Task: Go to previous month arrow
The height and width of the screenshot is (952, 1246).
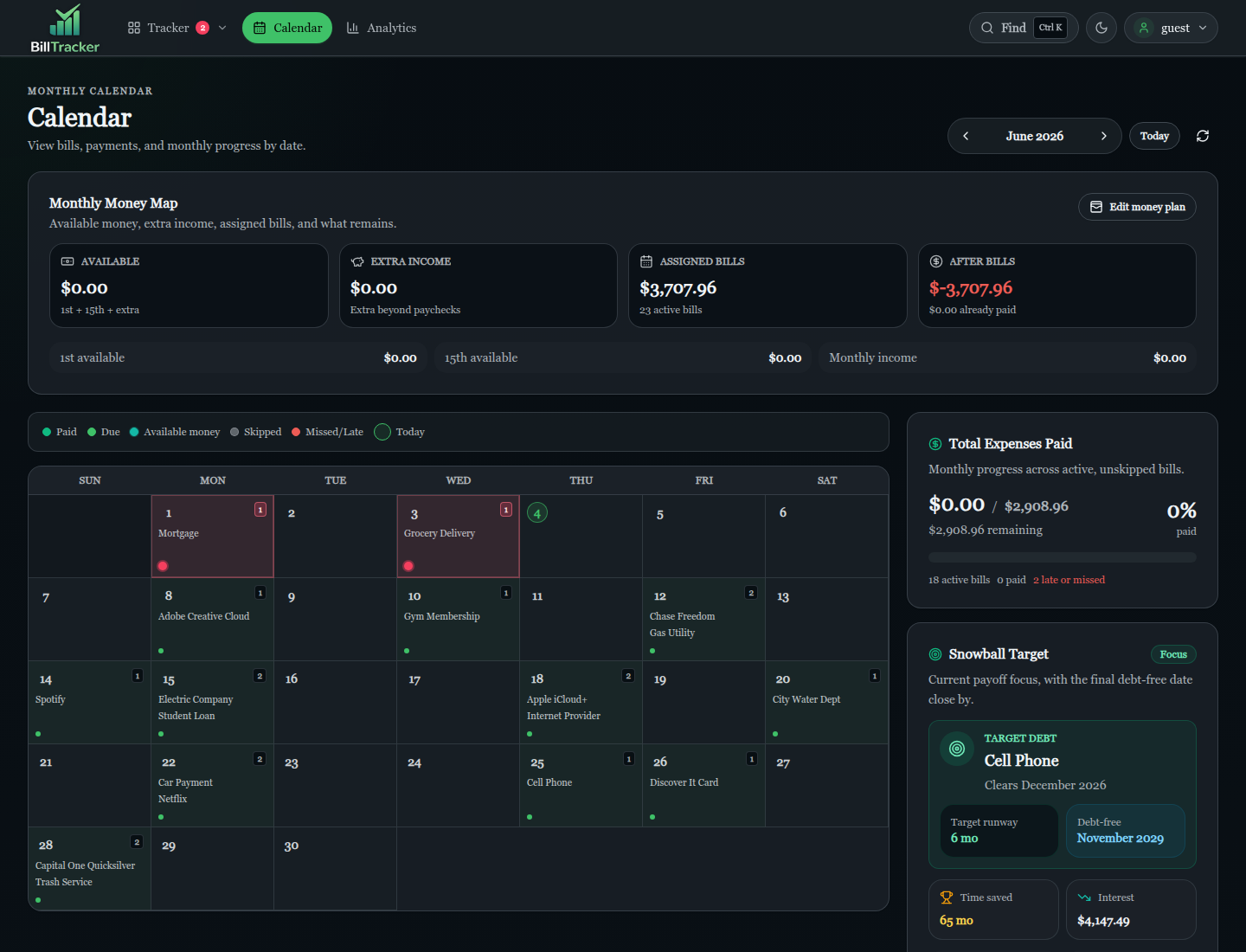Action: 966,136
